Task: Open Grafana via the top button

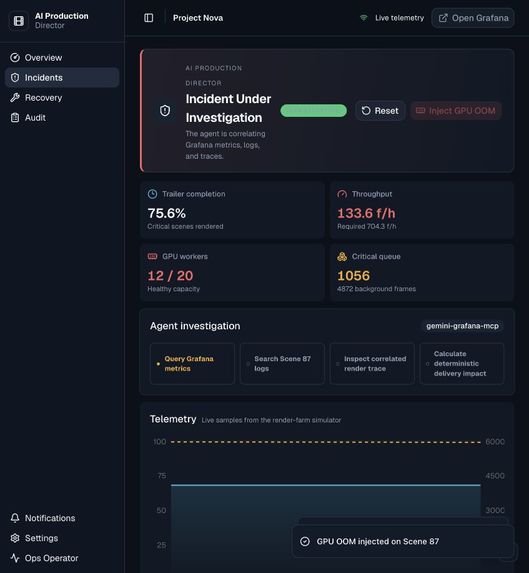Action: pyautogui.click(x=473, y=18)
